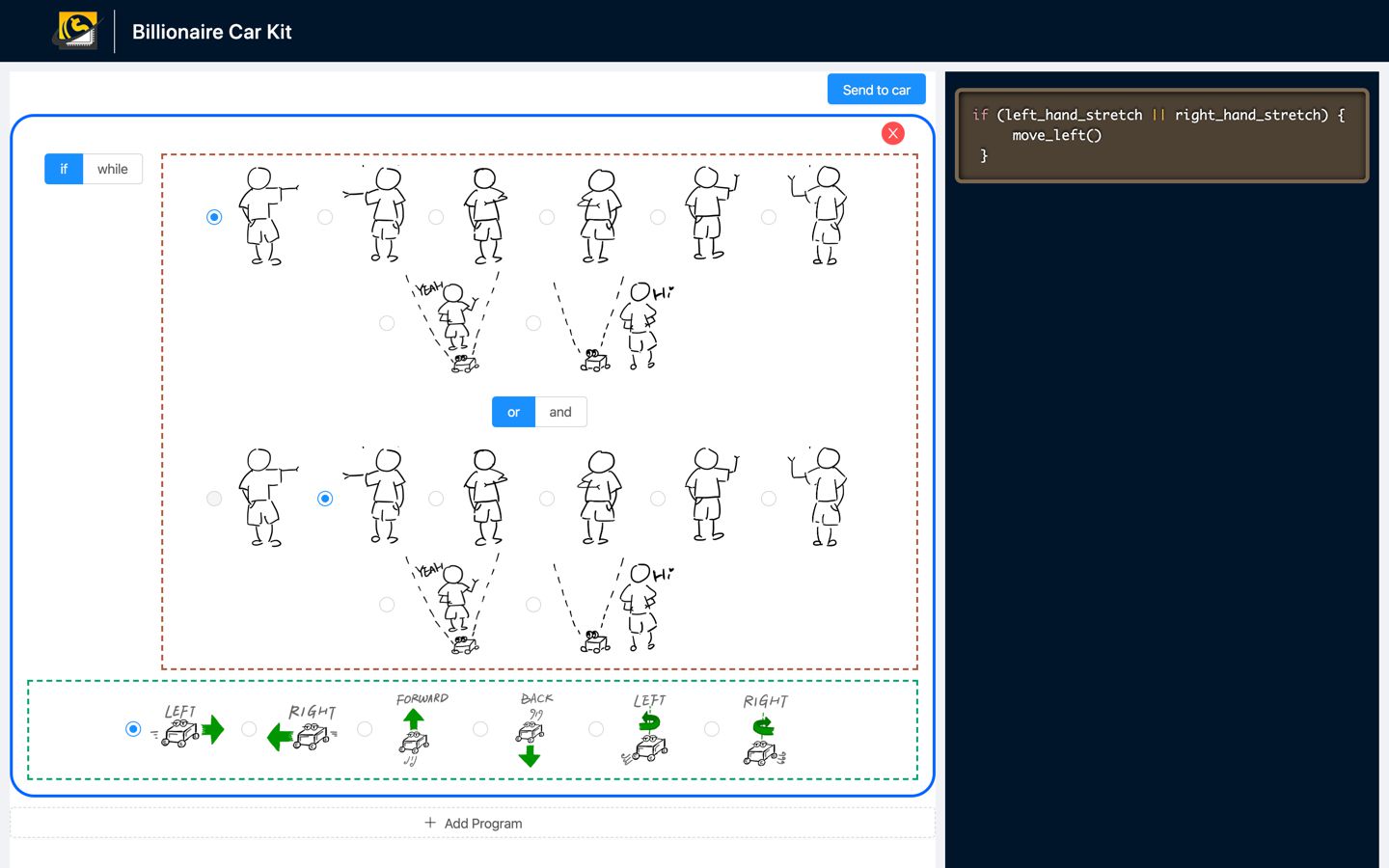Switch the logical operator to and
Viewport: 1389px width, 868px height.
pos(560,412)
